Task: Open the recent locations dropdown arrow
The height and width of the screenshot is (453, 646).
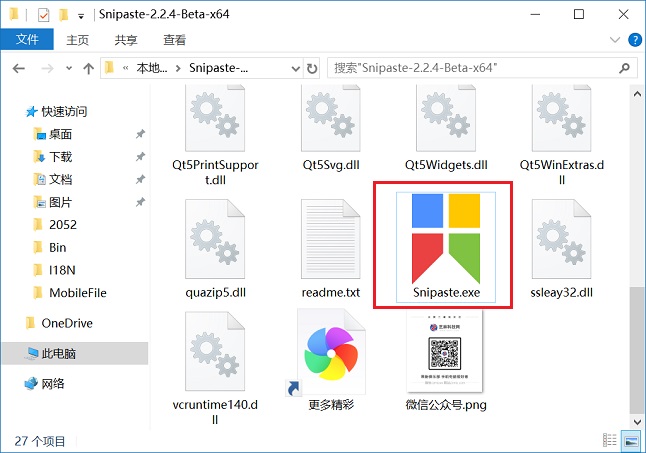Action: 69,68
